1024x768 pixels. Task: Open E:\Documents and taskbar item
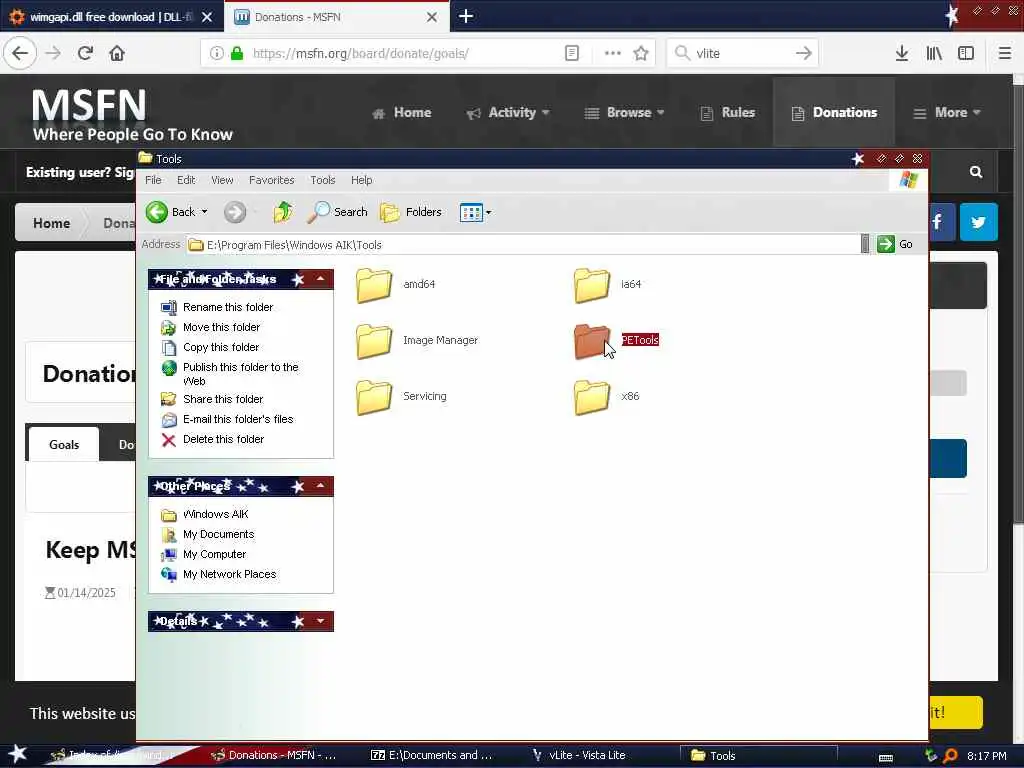coord(432,755)
